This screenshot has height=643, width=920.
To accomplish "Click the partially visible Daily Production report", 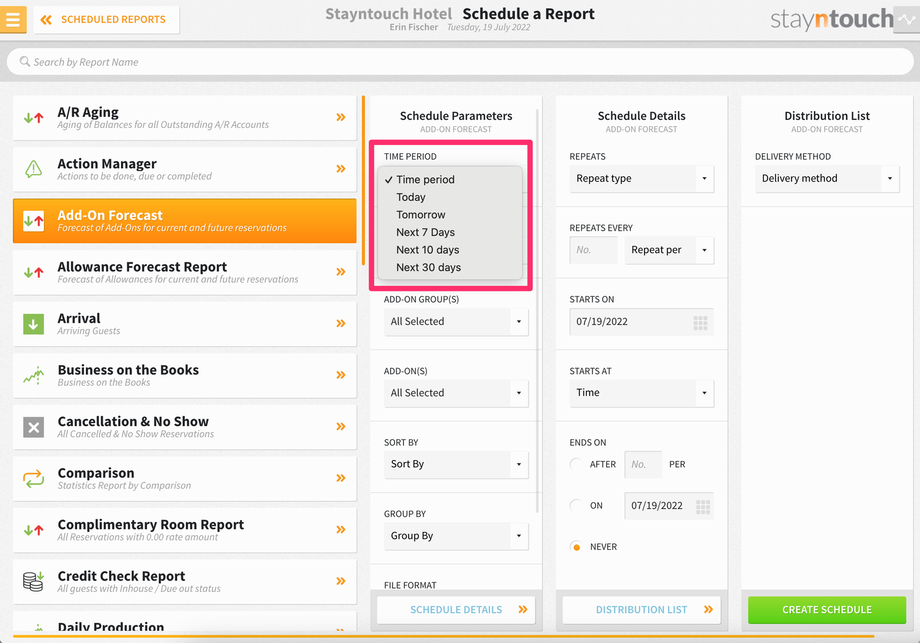I will (184, 622).
